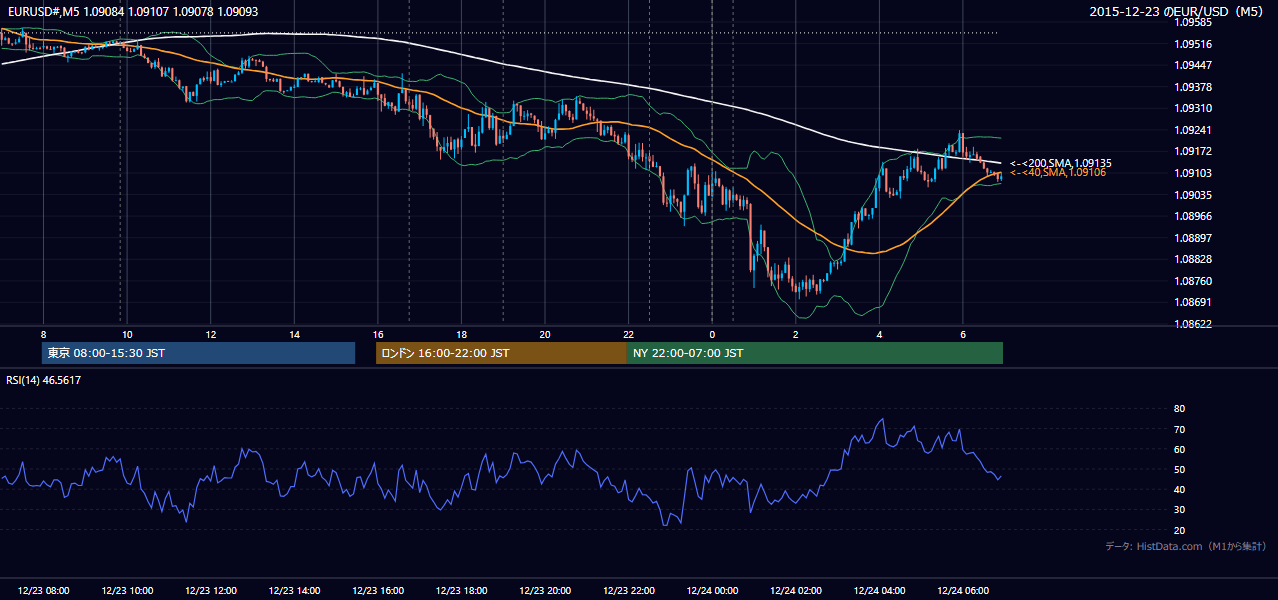Click price axis value 1.08622

click(x=1193, y=324)
